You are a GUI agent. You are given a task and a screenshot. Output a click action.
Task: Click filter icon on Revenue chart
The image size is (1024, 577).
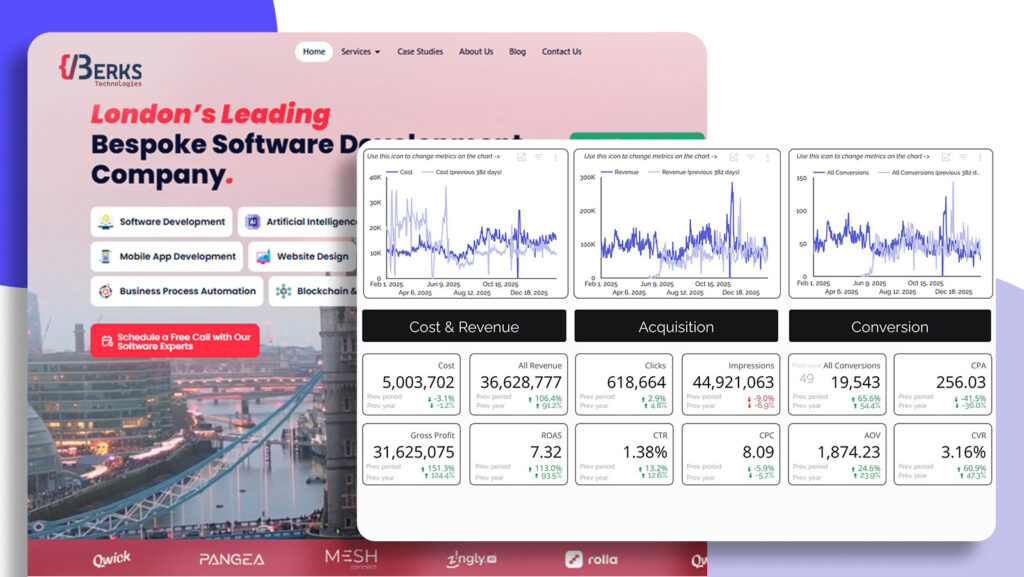click(x=751, y=157)
